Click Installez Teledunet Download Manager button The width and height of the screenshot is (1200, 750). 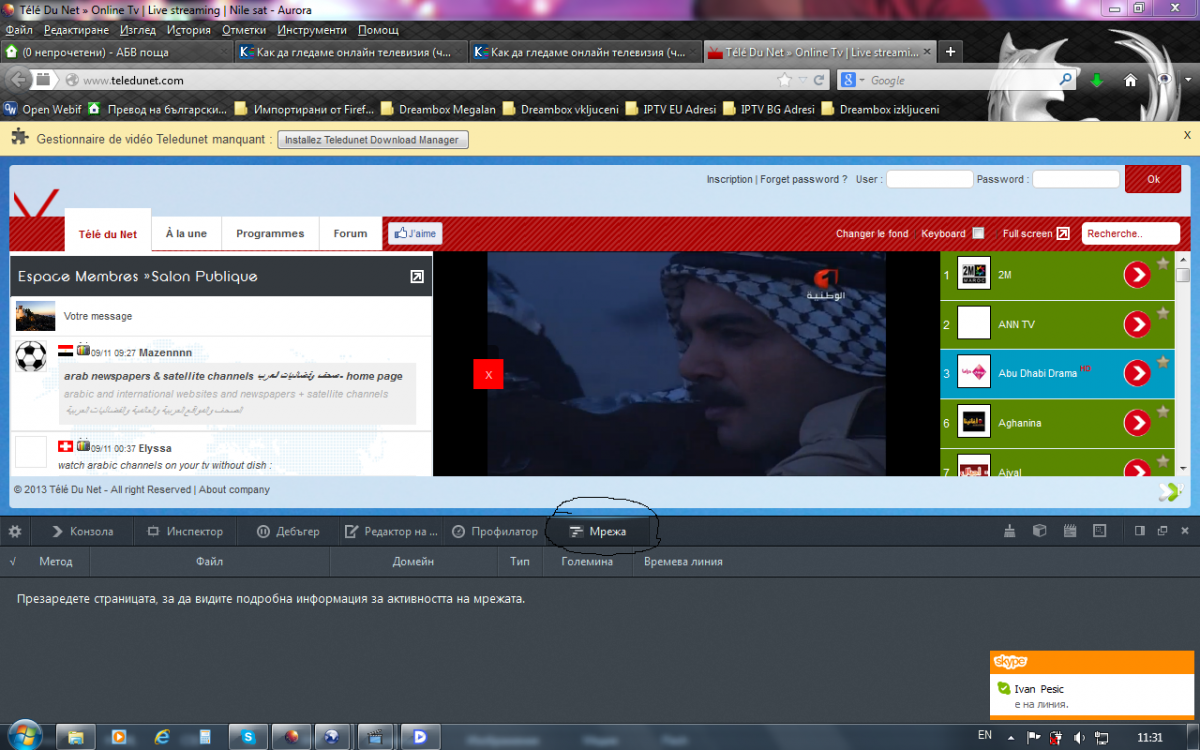(372, 140)
